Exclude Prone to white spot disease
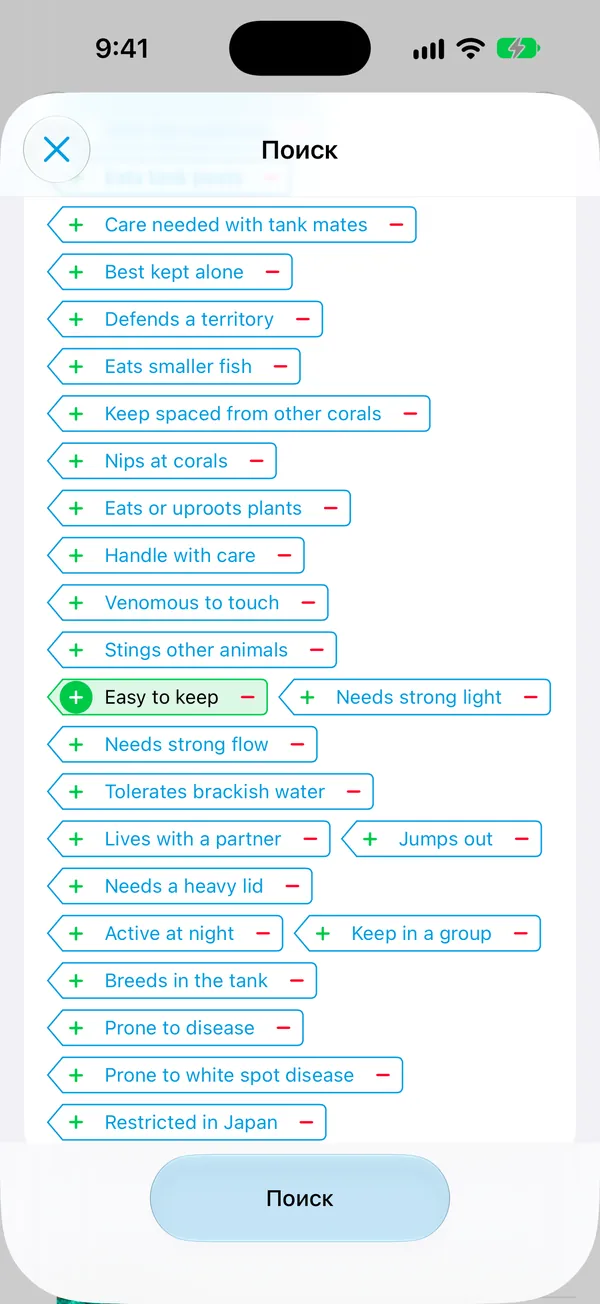 click(x=382, y=1075)
